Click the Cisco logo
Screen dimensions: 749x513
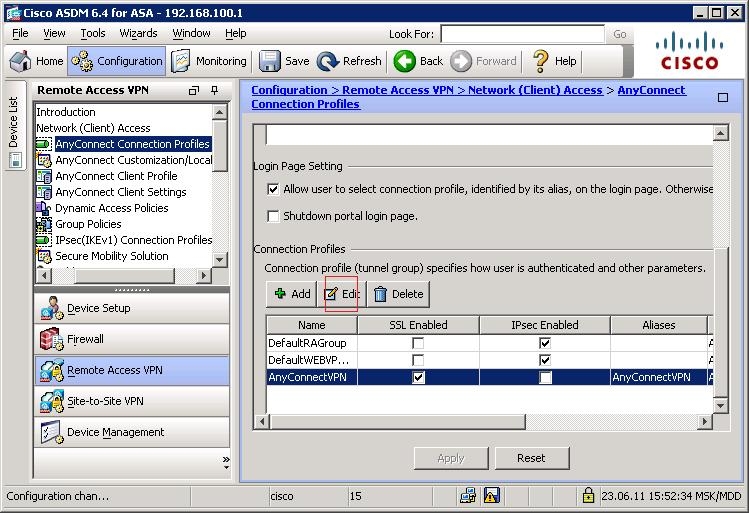689,51
